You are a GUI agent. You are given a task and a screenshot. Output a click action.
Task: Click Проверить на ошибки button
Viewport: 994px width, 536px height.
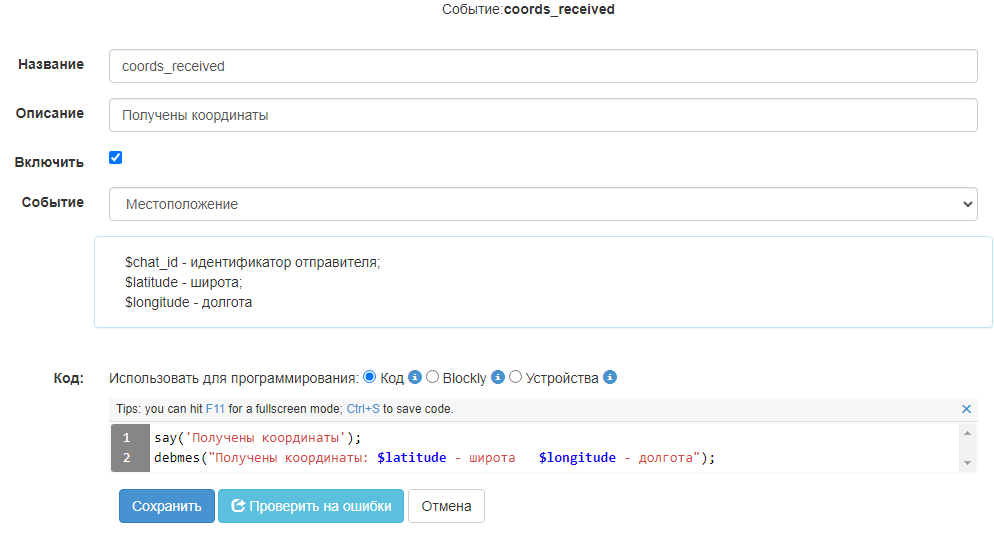pos(311,506)
